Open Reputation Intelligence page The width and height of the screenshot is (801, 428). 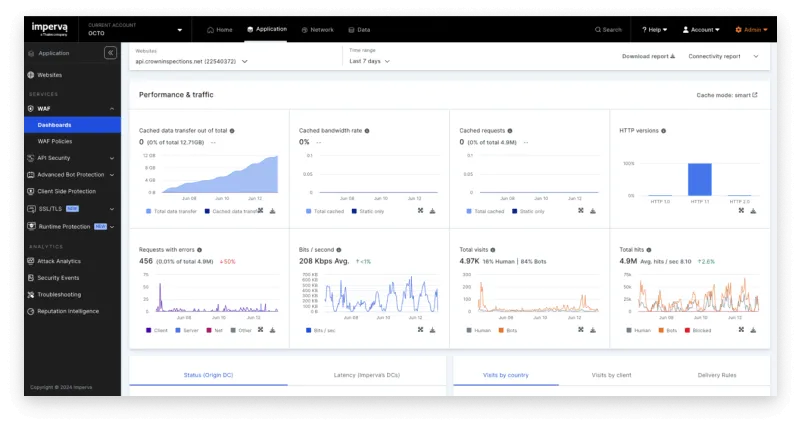coord(68,311)
